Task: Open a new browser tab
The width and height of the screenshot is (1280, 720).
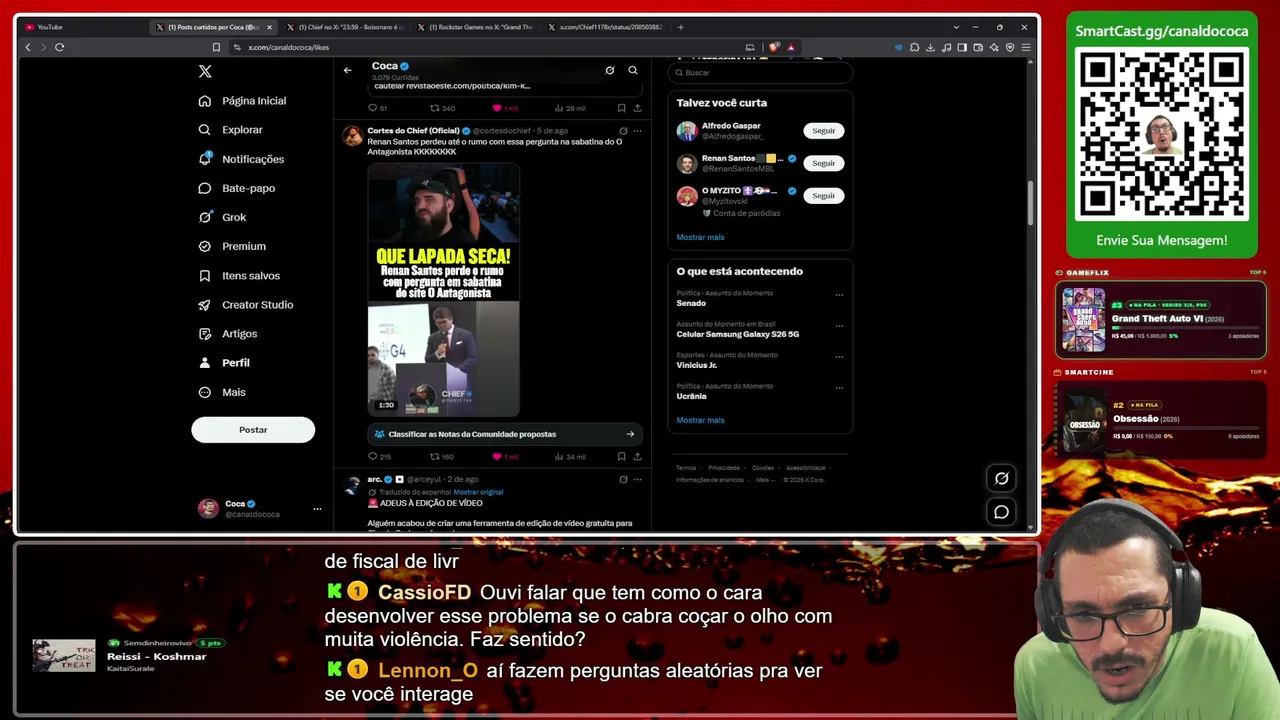Action: pyautogui.click(x=681, y=27)
